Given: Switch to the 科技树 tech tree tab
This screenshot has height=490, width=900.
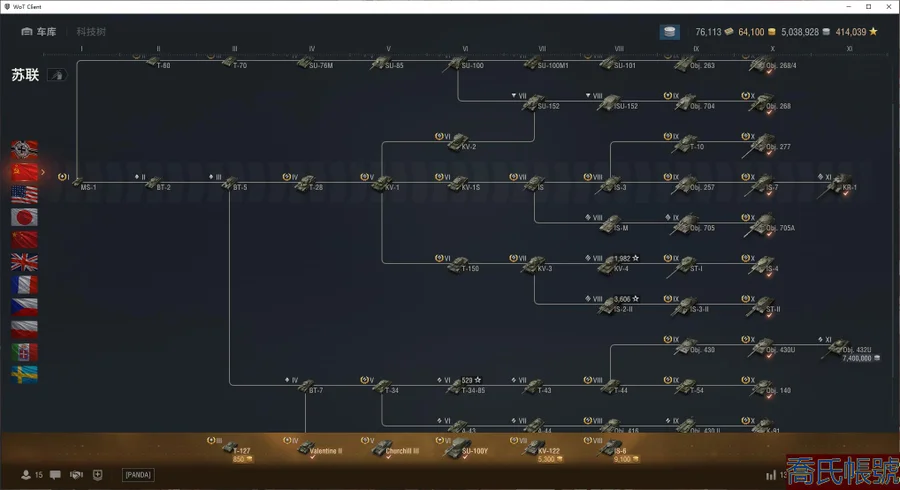Looking at the screenshot, I should pos(91,32).
